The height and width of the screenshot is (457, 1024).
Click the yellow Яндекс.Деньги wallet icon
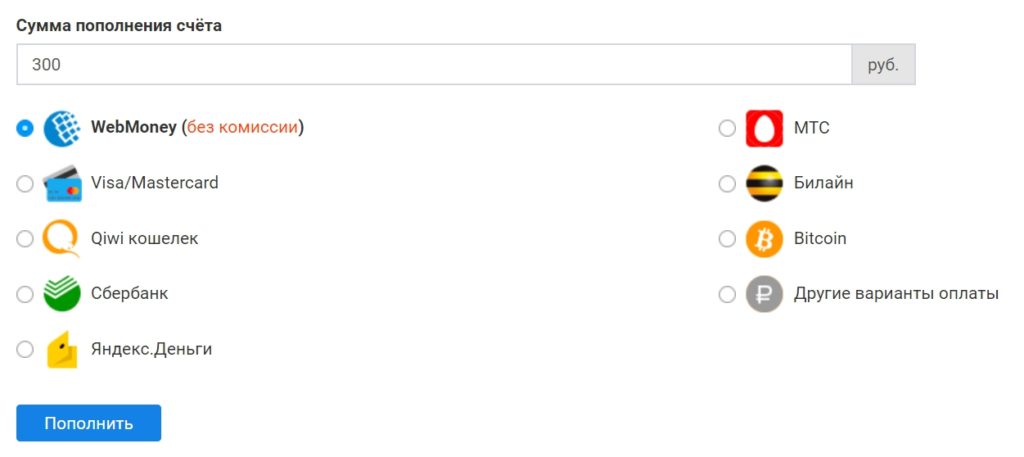62,349
